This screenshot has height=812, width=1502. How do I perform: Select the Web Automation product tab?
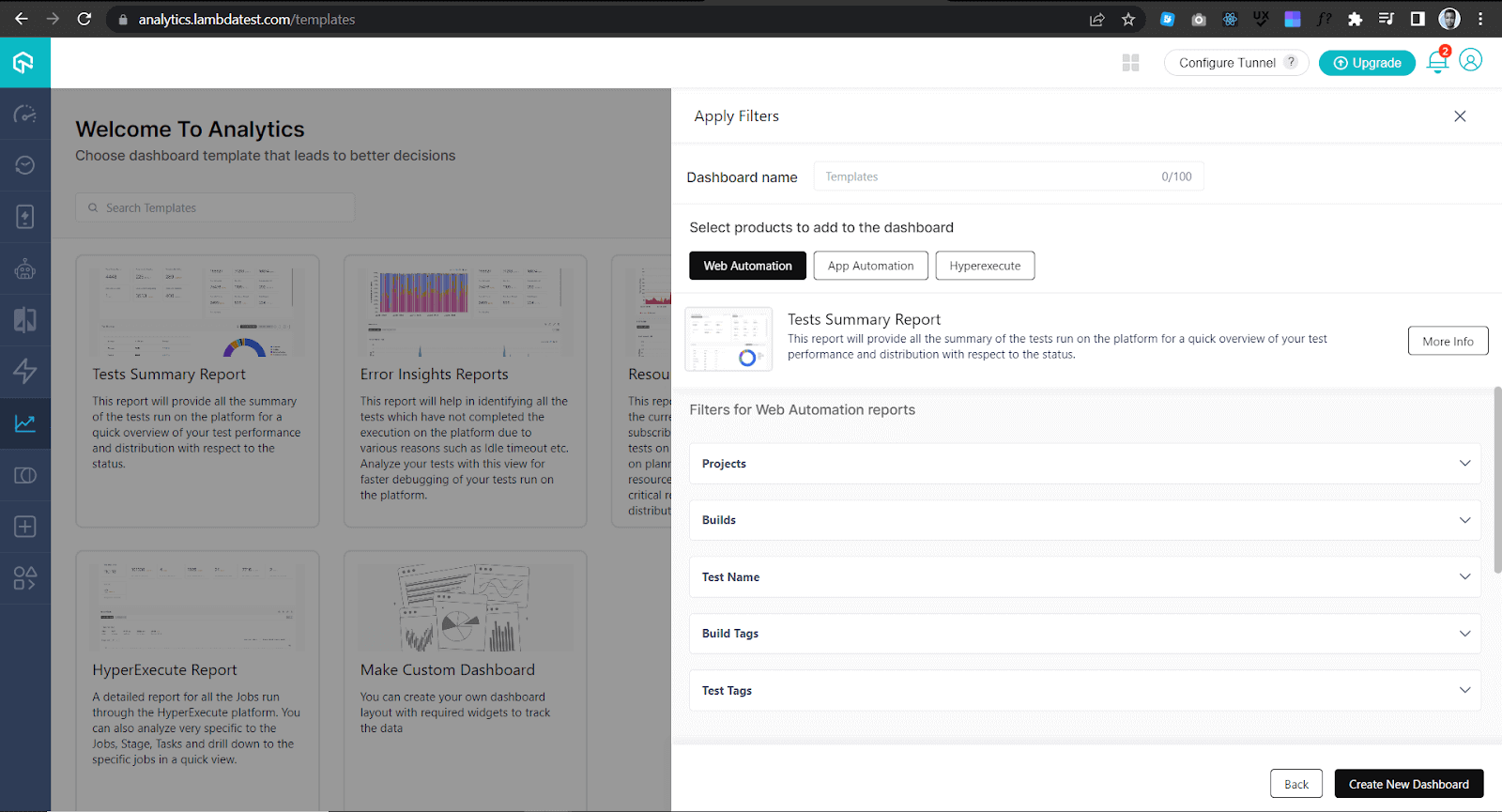pos(748,266)
